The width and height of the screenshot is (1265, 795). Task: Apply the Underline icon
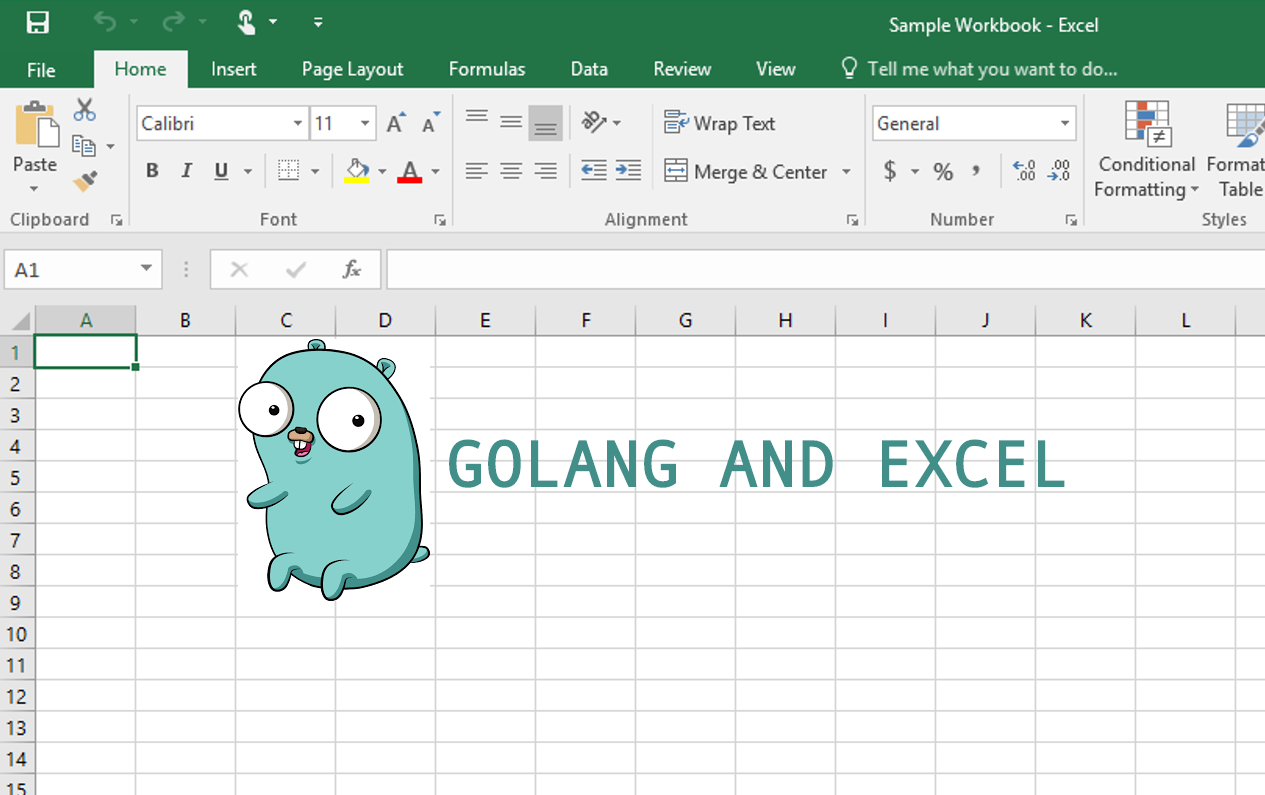coord(219,170)
